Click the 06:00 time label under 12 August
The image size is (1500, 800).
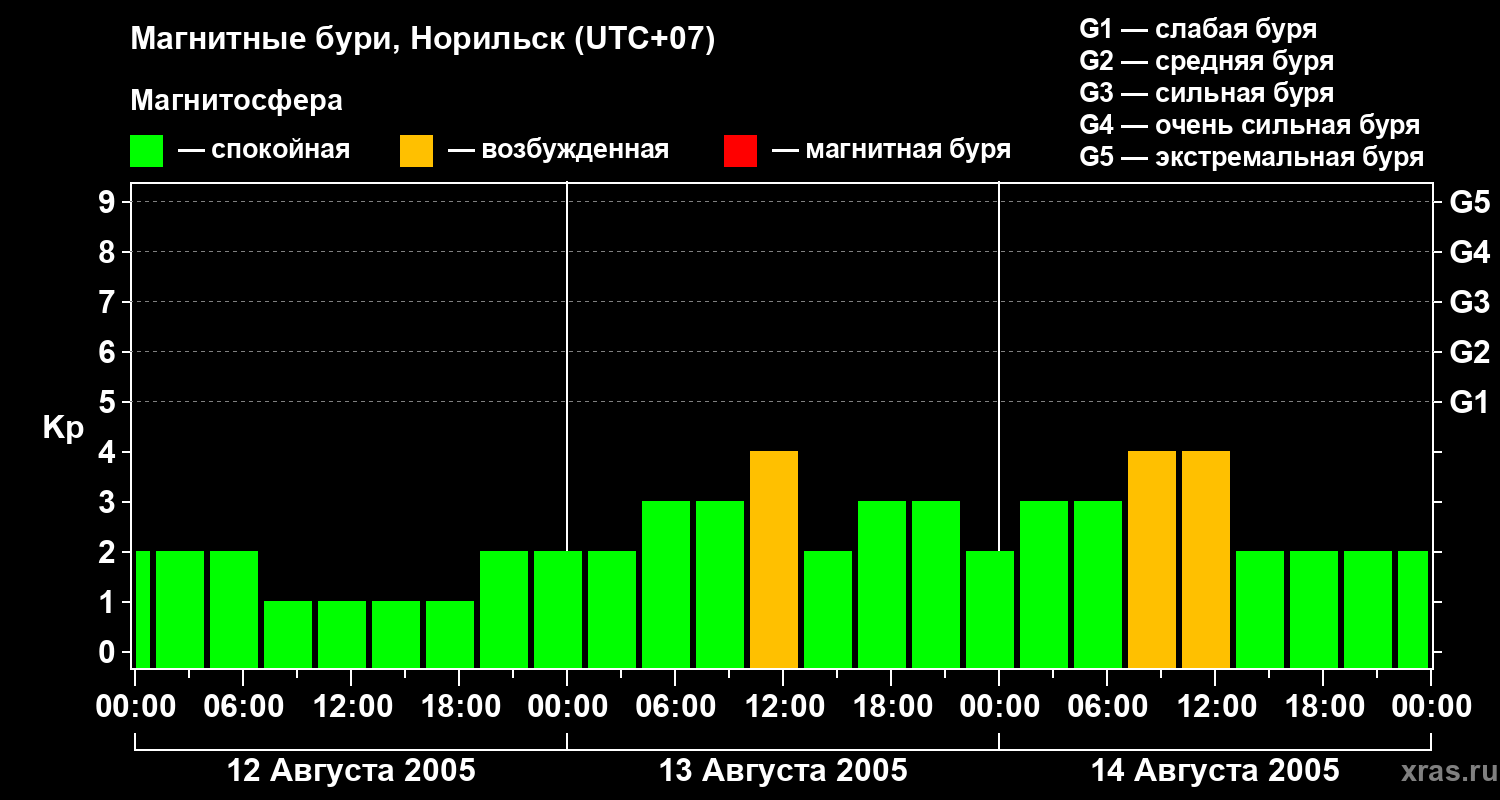coord(243,707)
